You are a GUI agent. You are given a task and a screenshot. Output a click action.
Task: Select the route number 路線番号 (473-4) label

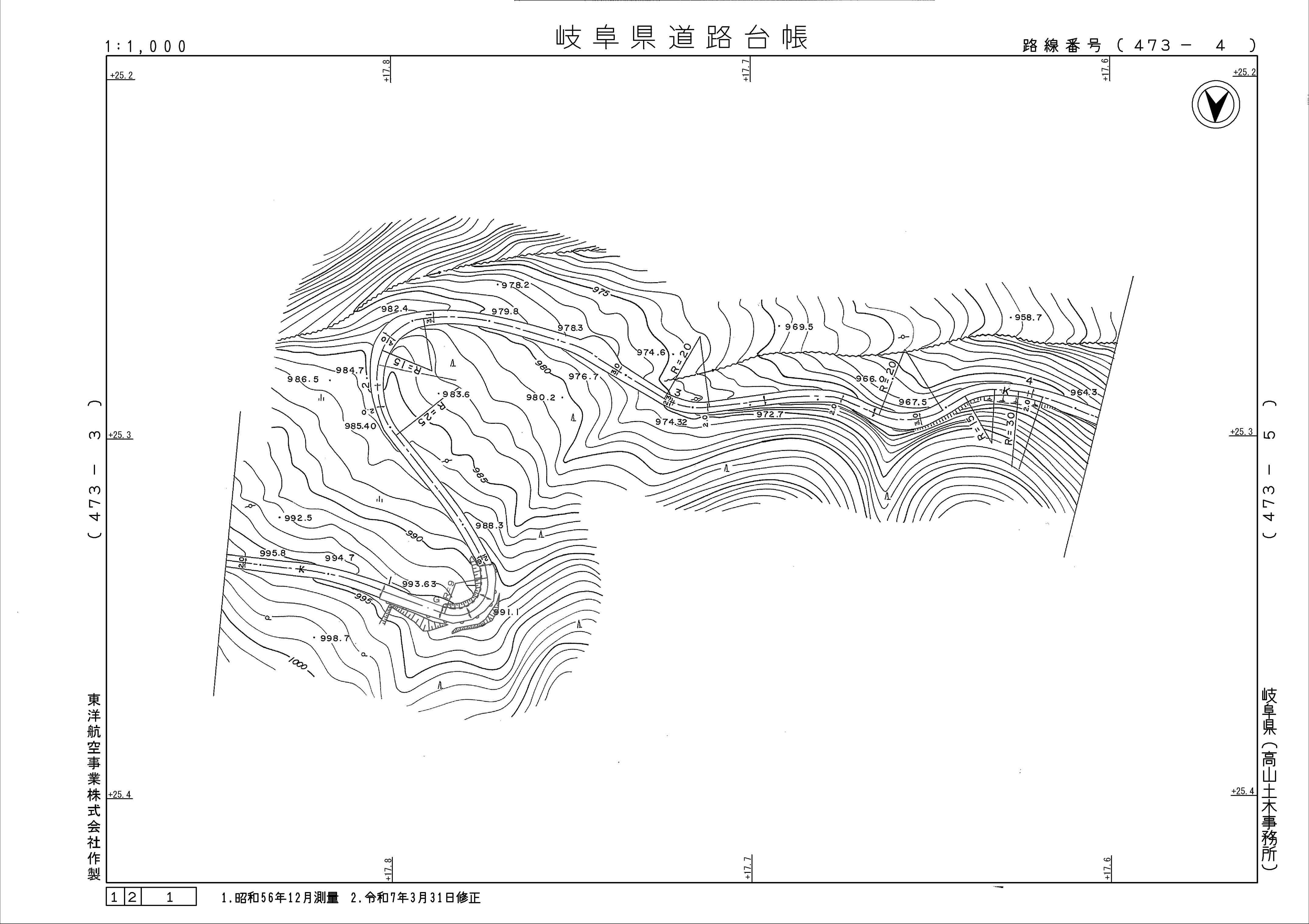pyautogui.click(x=1138, y=46)
